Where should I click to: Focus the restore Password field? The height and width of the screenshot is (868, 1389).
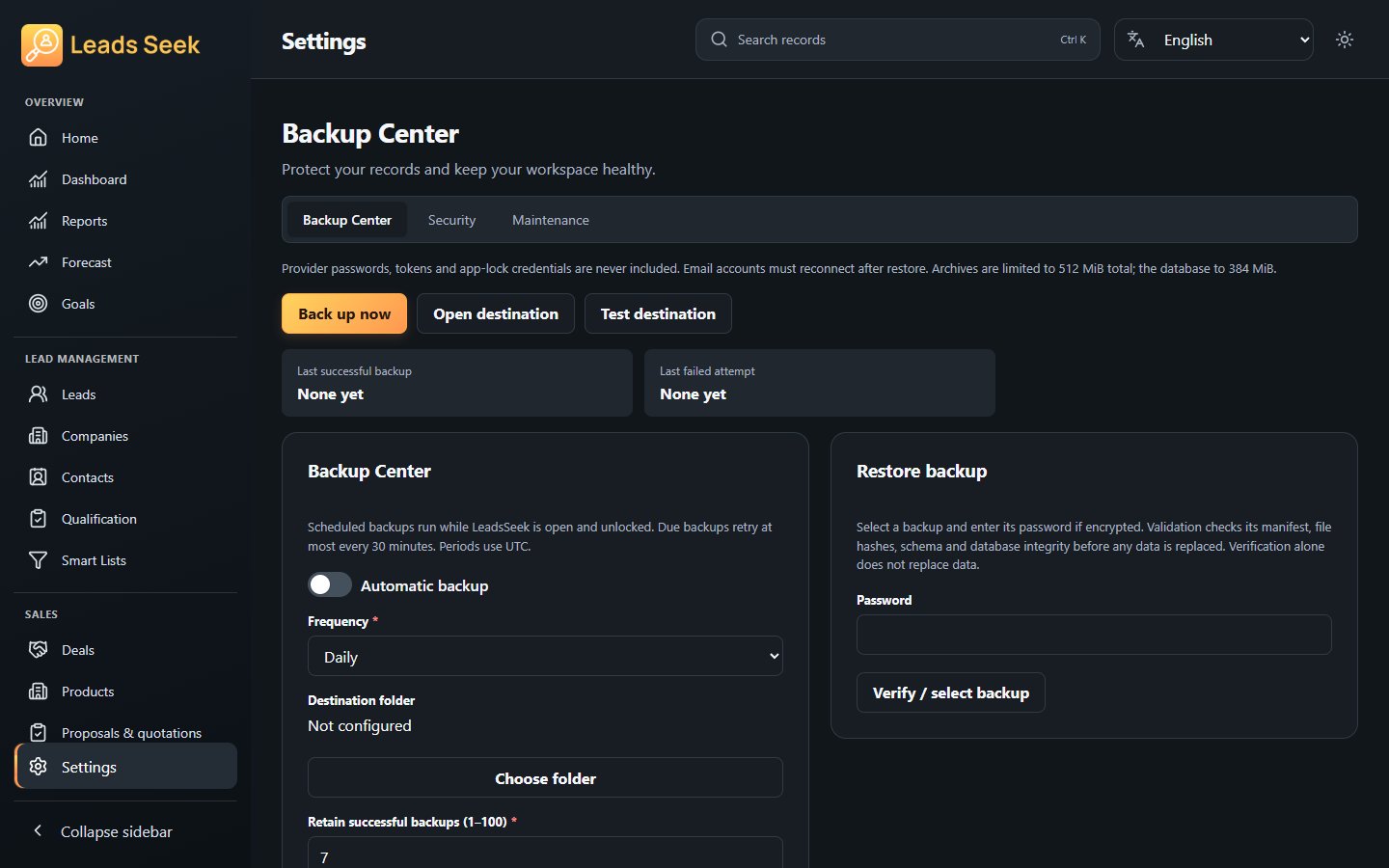(1094, 635)
